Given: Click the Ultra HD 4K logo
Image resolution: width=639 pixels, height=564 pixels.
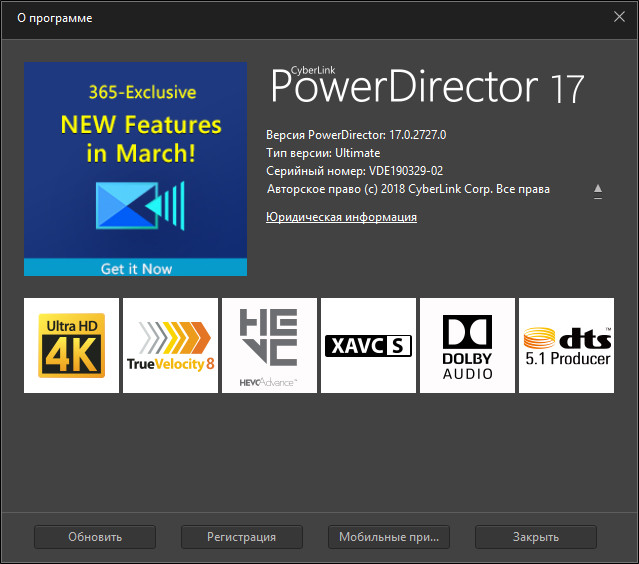Looking at the screenshot, I should pos(71,345).
